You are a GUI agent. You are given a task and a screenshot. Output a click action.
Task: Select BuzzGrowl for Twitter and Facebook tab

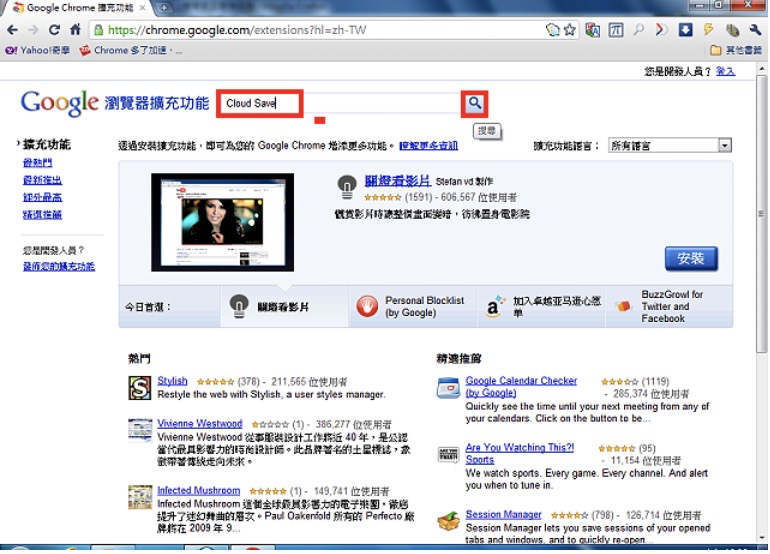[x=669, y=306]
